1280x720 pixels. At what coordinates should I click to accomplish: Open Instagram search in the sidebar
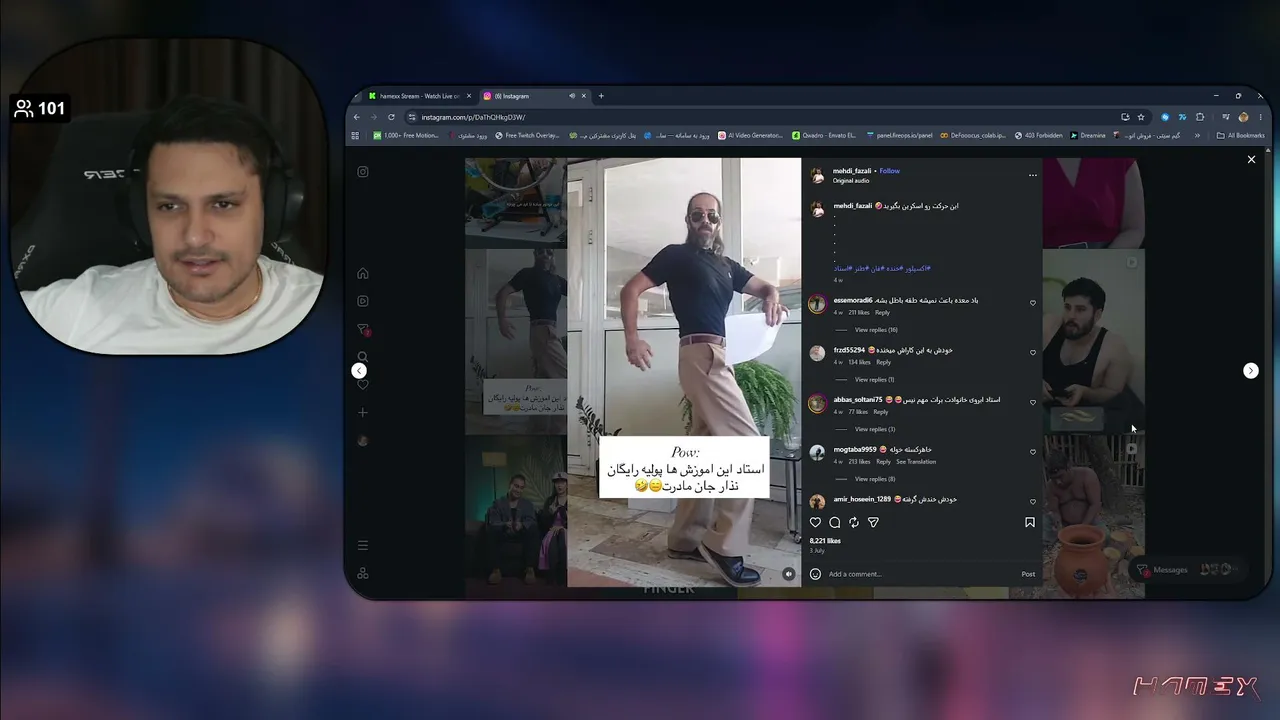[x=363, y=357]
